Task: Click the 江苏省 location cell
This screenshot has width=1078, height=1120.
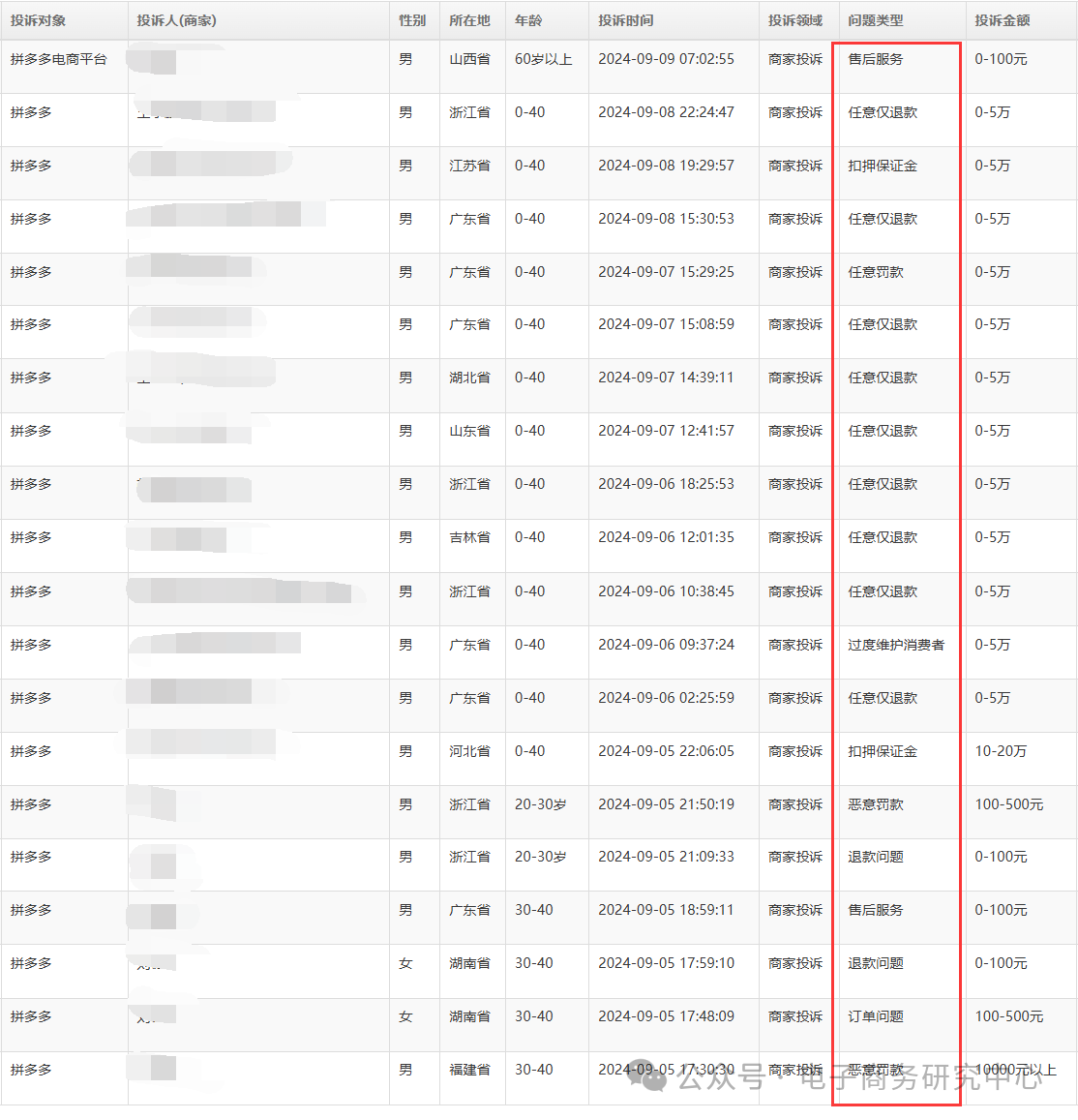Action: pos(469,166)
